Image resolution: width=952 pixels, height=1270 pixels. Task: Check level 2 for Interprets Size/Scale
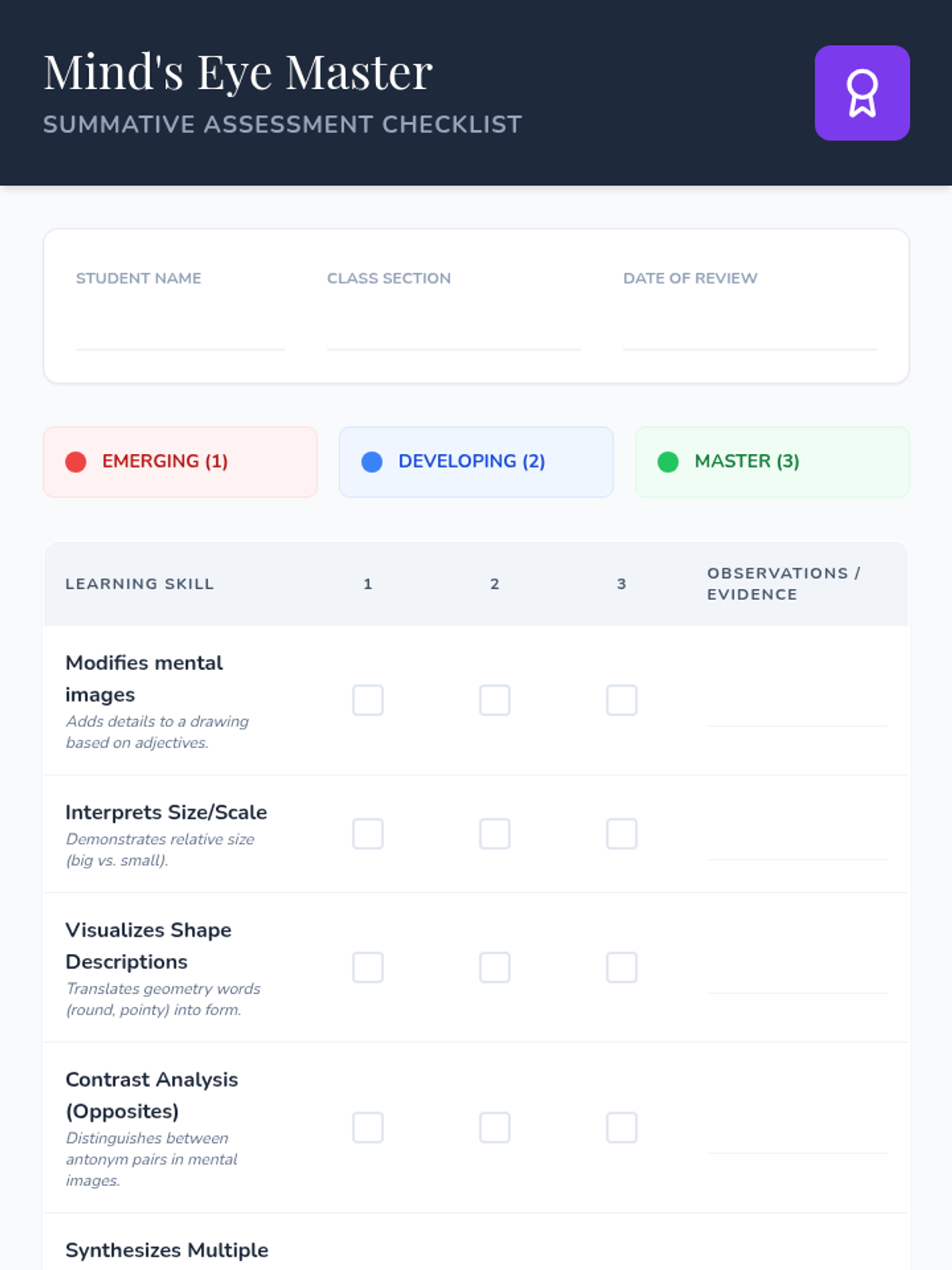(494, 834)
